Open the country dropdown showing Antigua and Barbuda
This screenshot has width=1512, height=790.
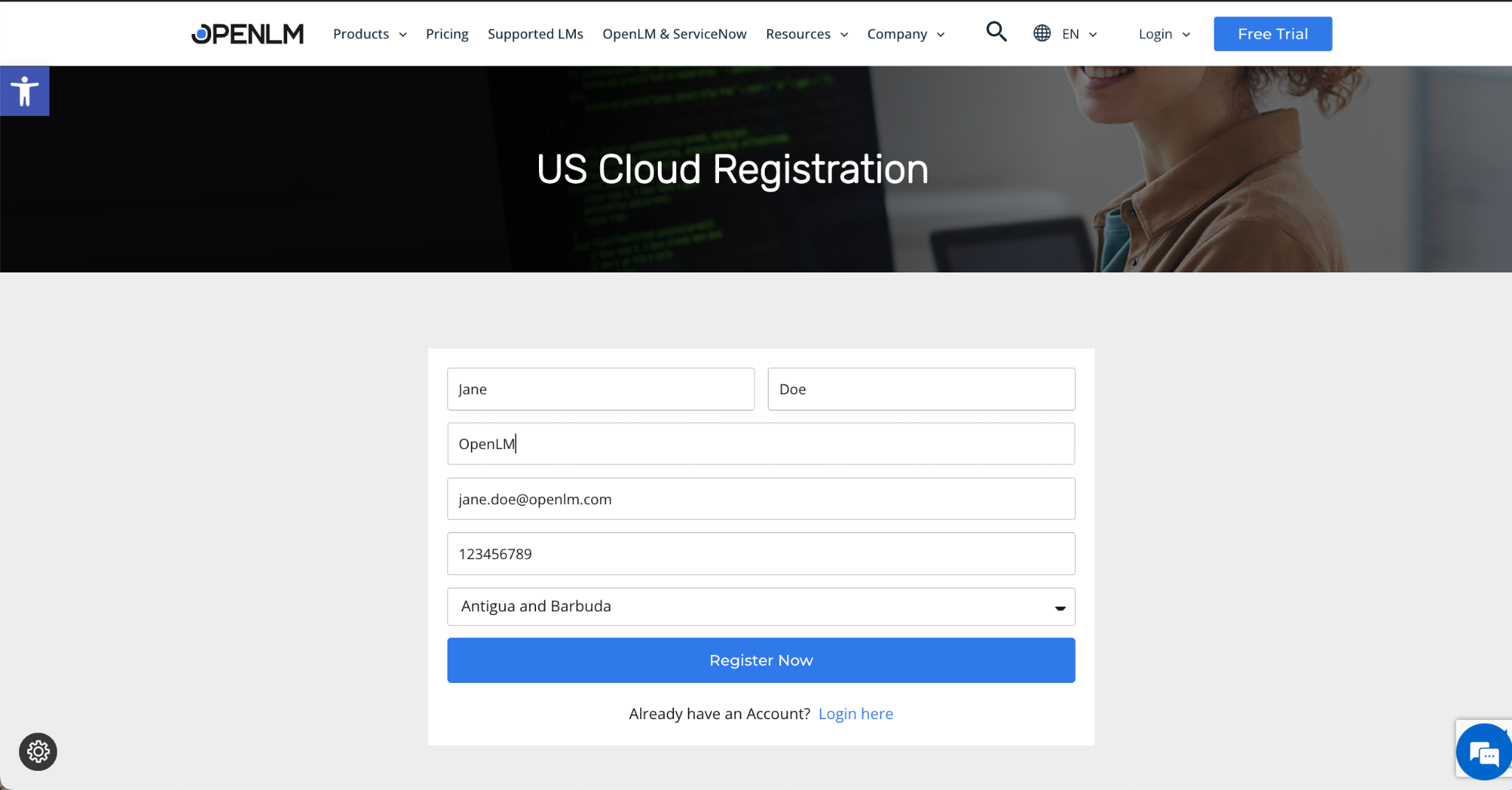(760, 606)
